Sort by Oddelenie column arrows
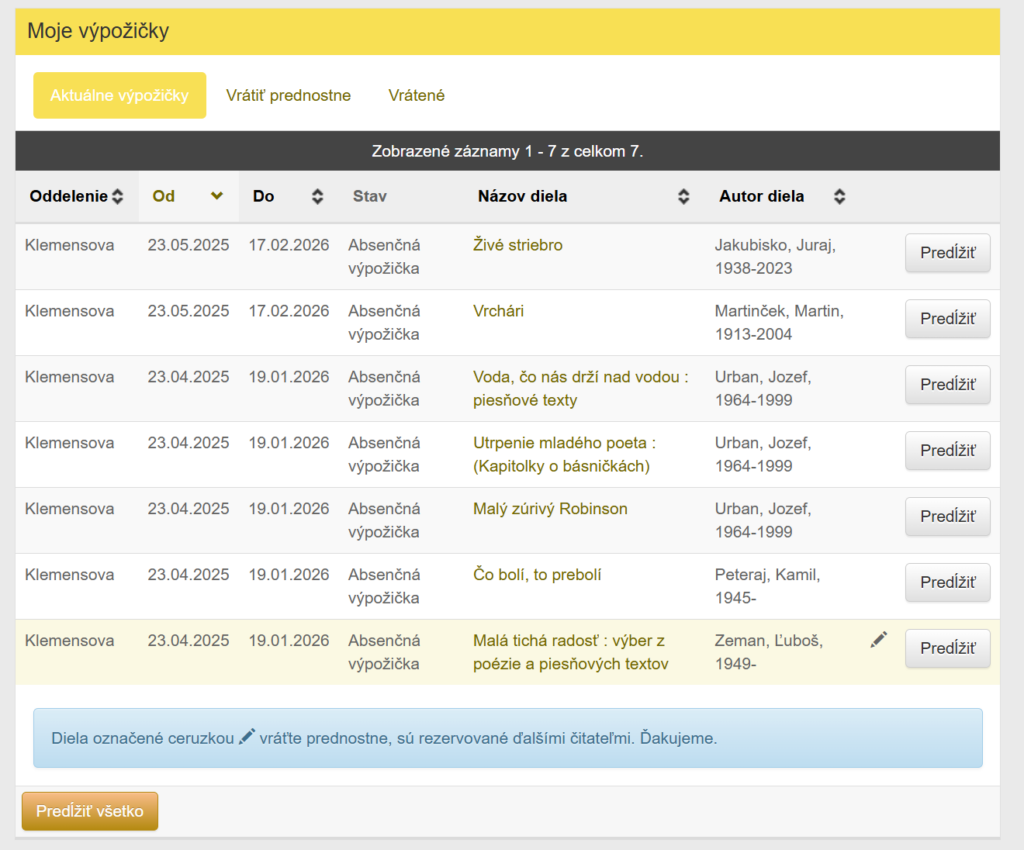 click(118, 197)
